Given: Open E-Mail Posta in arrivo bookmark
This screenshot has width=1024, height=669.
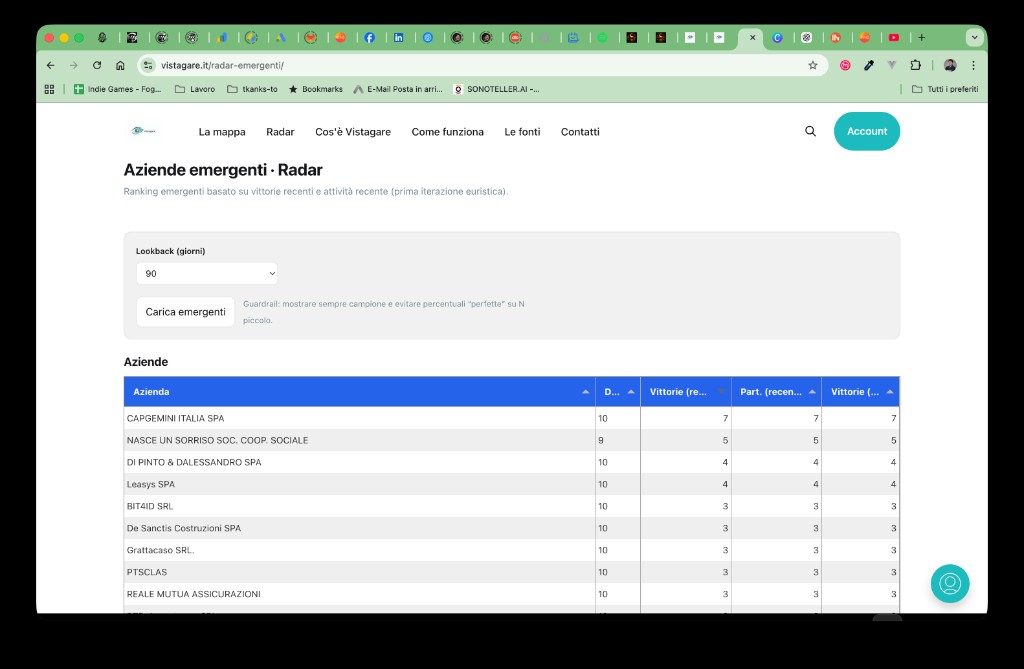Looking at the screenshot, I should pos(398,89).
